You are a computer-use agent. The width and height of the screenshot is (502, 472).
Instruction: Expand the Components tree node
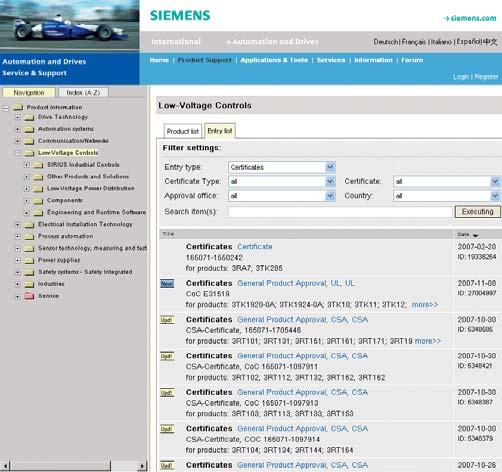(27, 201)
